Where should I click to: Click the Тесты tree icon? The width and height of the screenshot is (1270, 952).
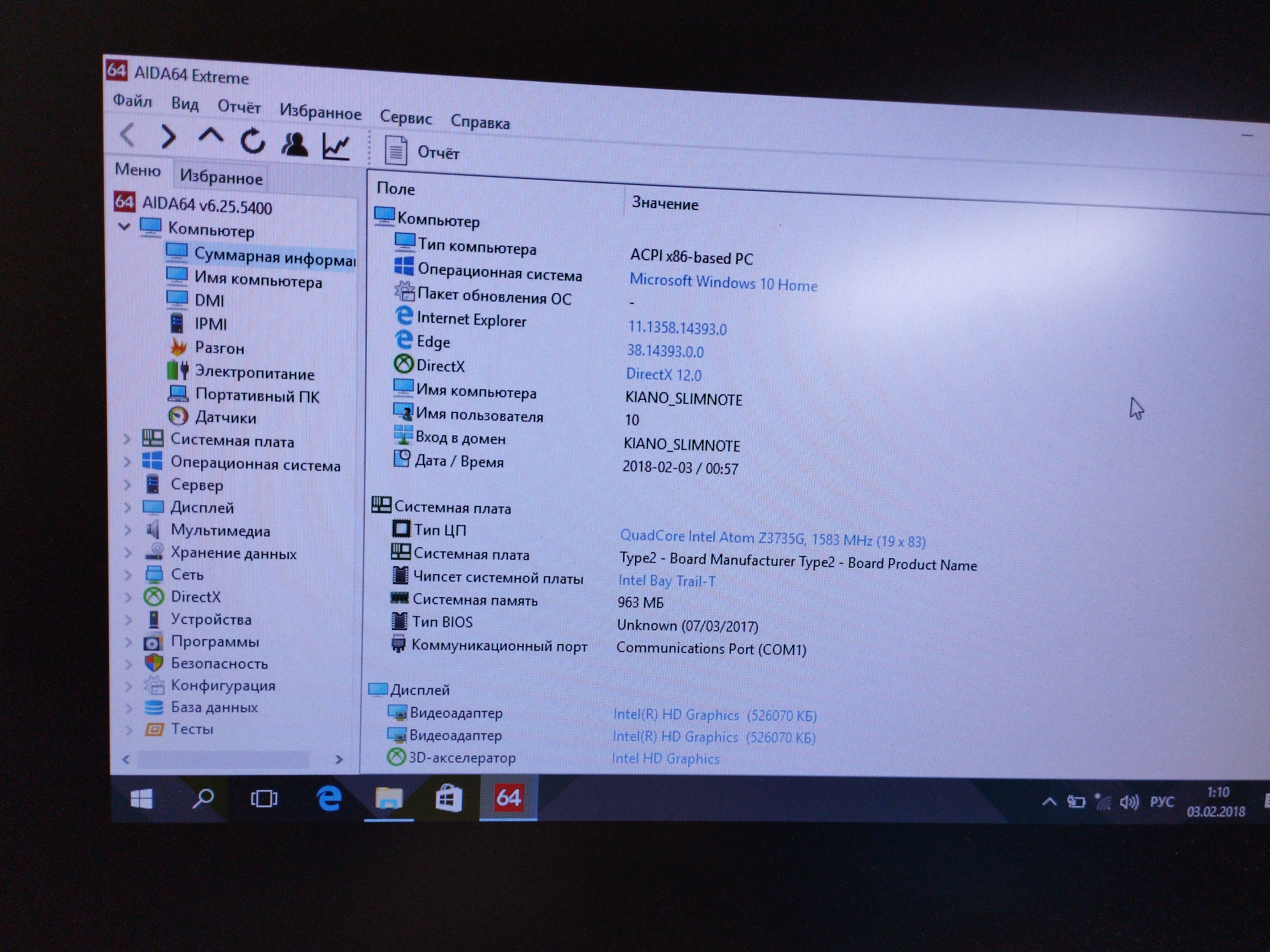click(153, 729)
